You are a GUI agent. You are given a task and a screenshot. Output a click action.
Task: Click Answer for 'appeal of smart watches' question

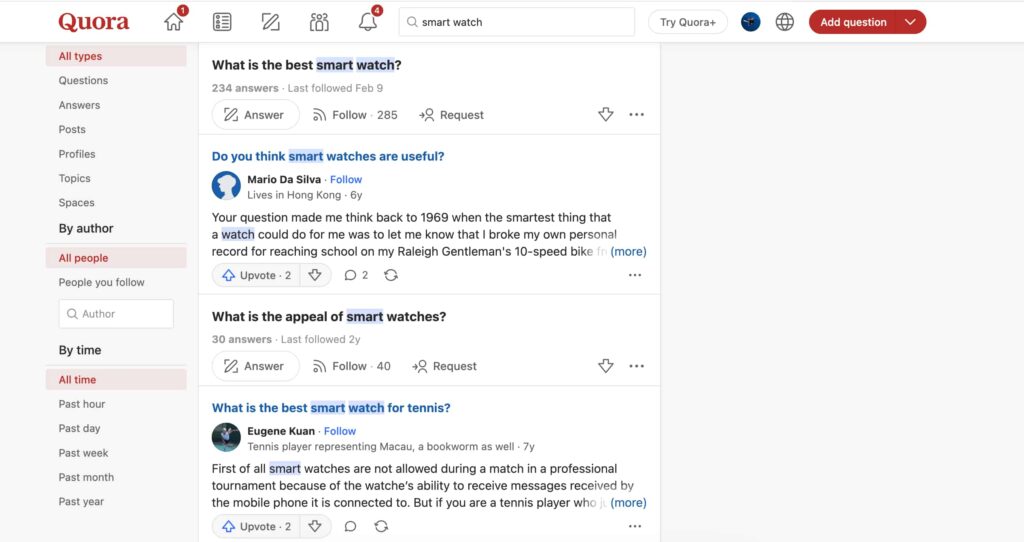(255, 366)
